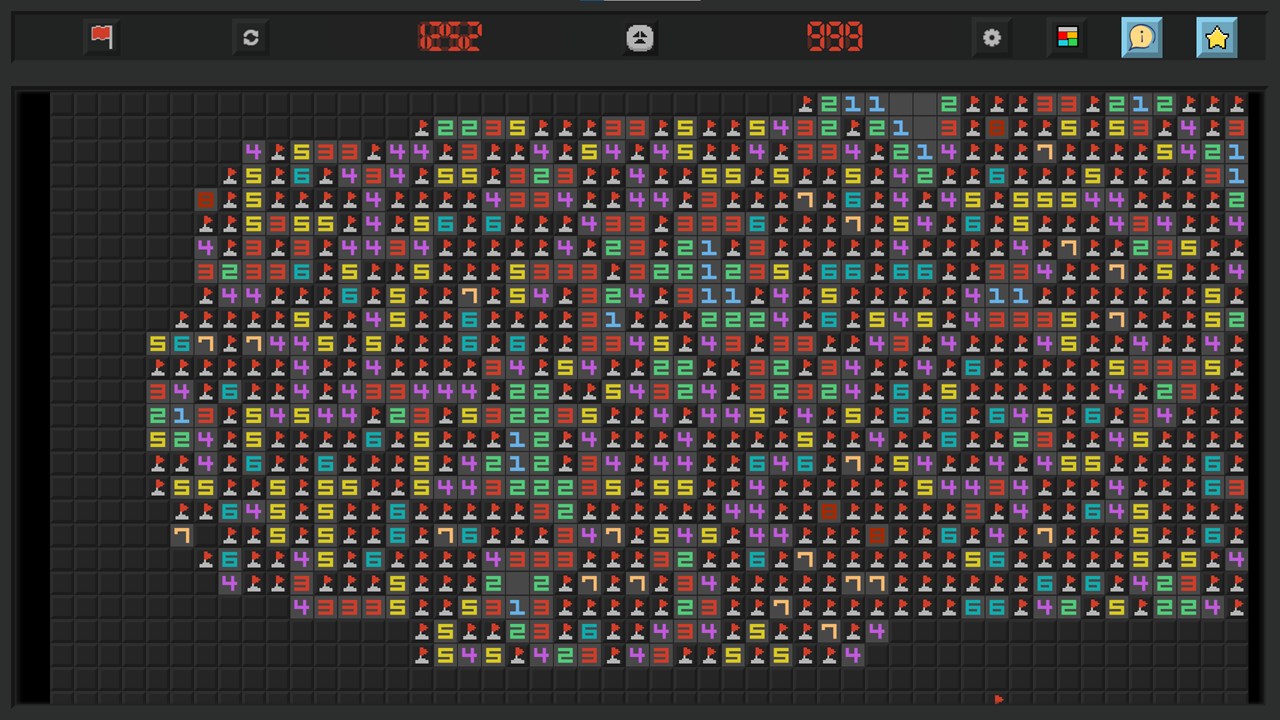Click the flagged cell in the top-right corner
The height and width of the screenshot is (720, 1280).
click(1237, 103)
